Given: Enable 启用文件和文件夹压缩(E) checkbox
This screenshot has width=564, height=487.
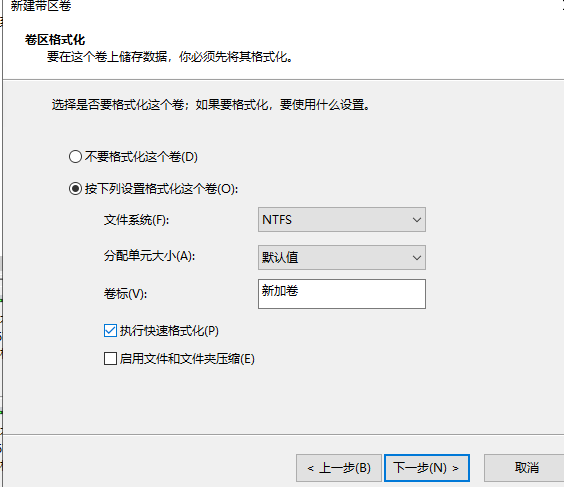Looking at the screenshot, I should pos(110,359).
